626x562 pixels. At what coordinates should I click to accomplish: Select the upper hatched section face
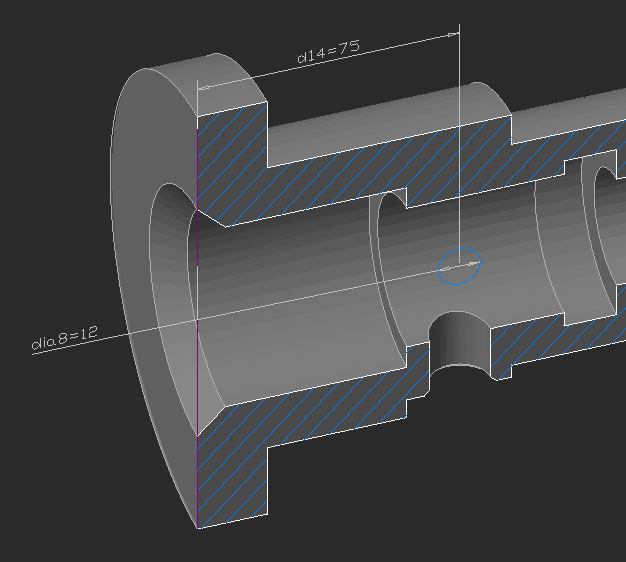(330, 180)
